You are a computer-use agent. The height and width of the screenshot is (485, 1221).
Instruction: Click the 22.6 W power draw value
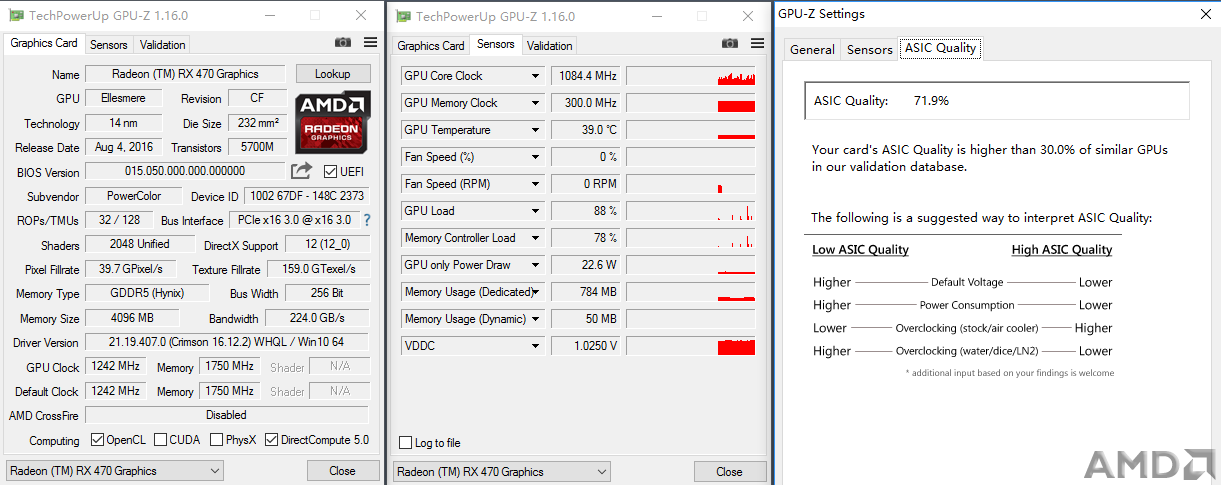585,265
